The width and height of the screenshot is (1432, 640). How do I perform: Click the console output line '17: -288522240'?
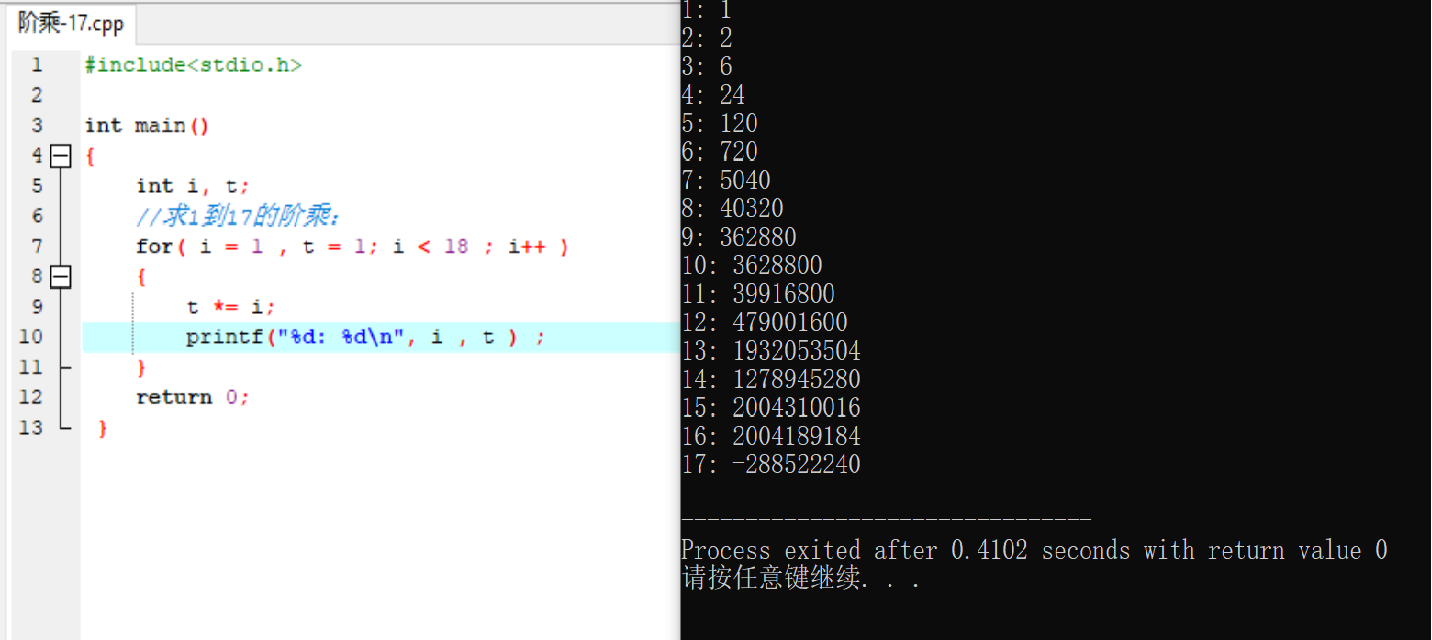tap(770, 464)
